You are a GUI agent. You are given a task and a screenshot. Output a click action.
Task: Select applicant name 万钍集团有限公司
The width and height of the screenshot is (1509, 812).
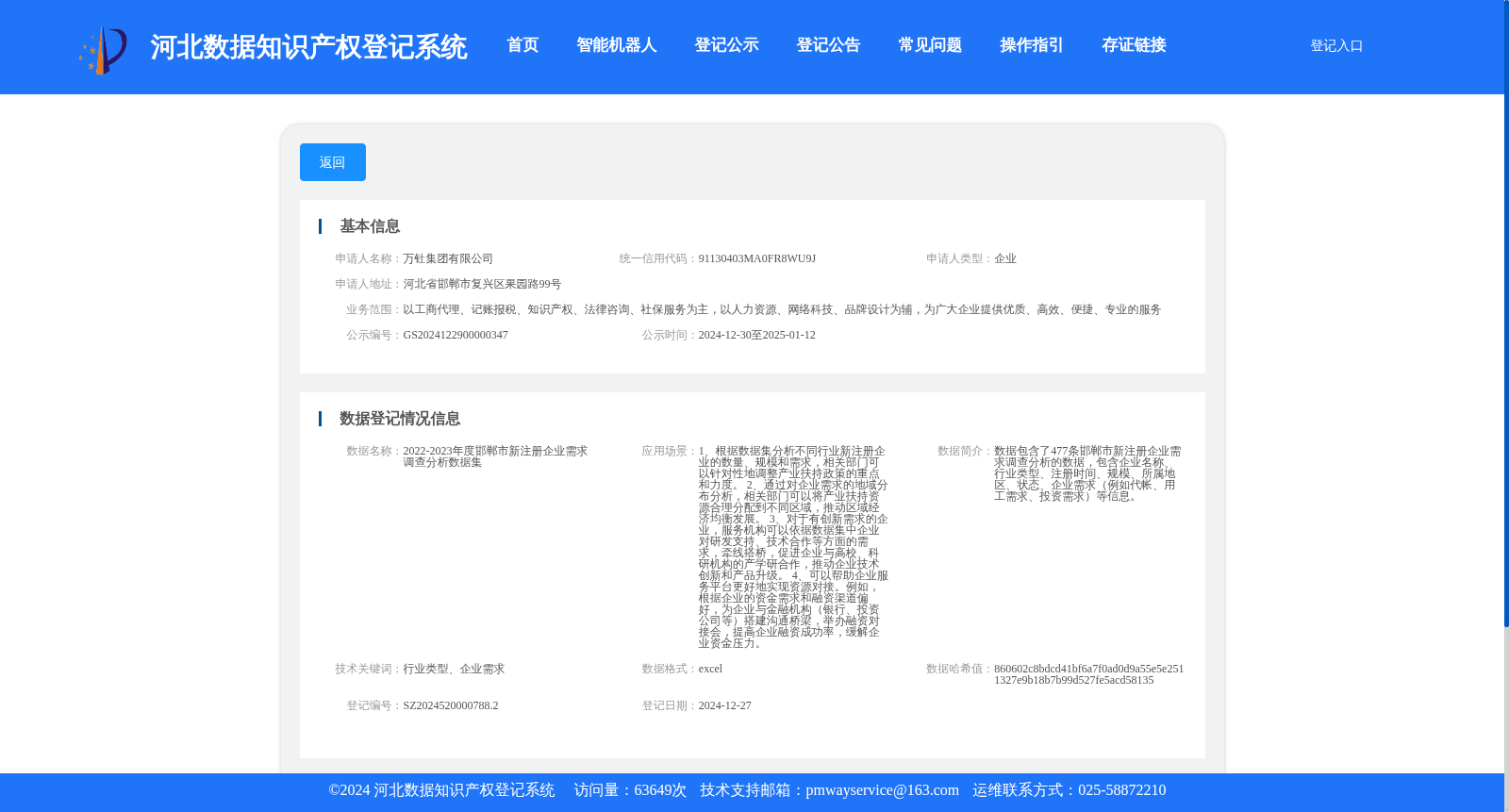click(x=448, y=258)
